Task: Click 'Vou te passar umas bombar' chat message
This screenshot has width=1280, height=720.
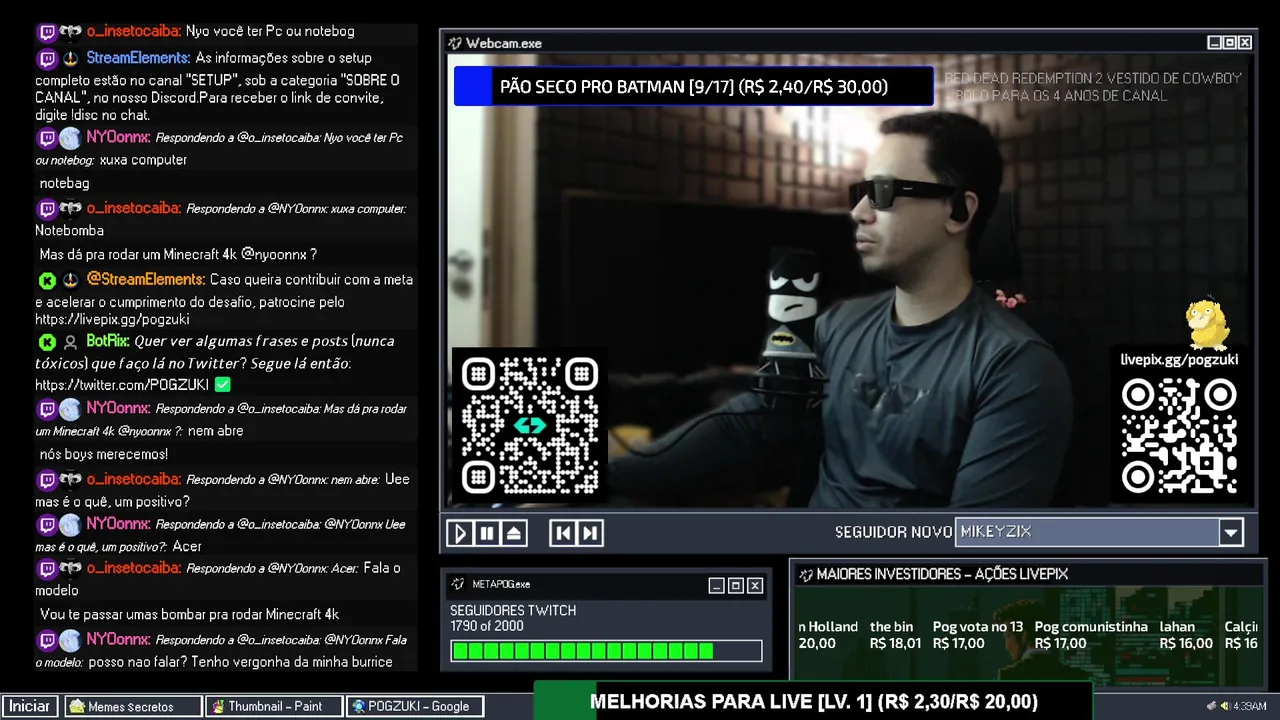Action: point(189,614)
